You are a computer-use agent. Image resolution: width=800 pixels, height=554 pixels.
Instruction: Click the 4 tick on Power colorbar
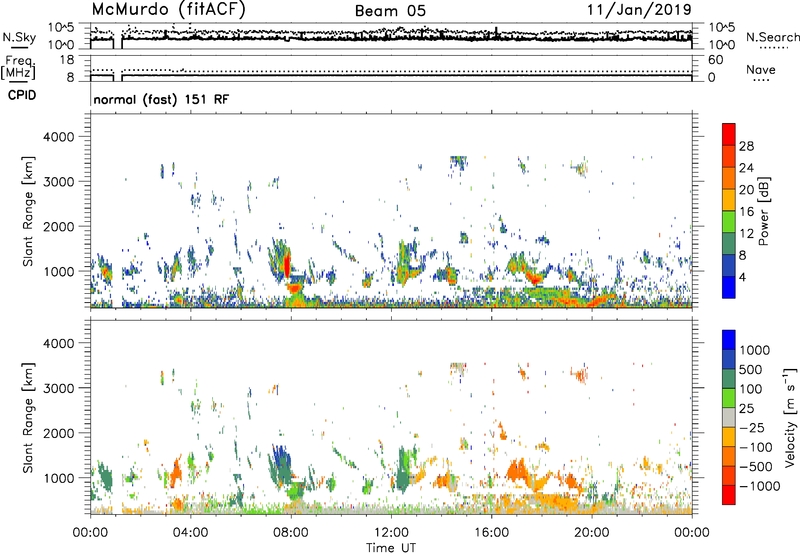[742, 277]
